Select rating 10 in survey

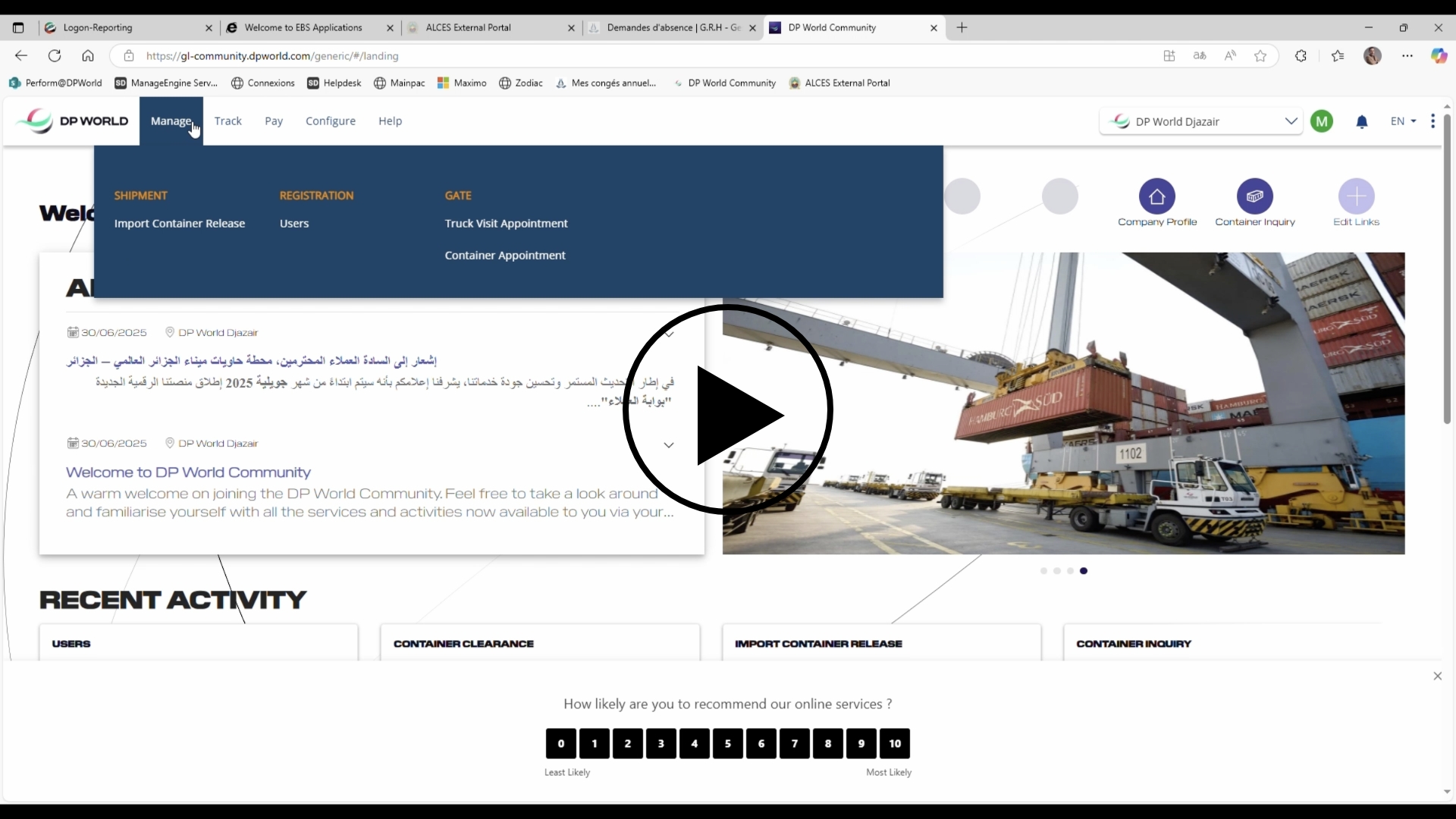895,744
